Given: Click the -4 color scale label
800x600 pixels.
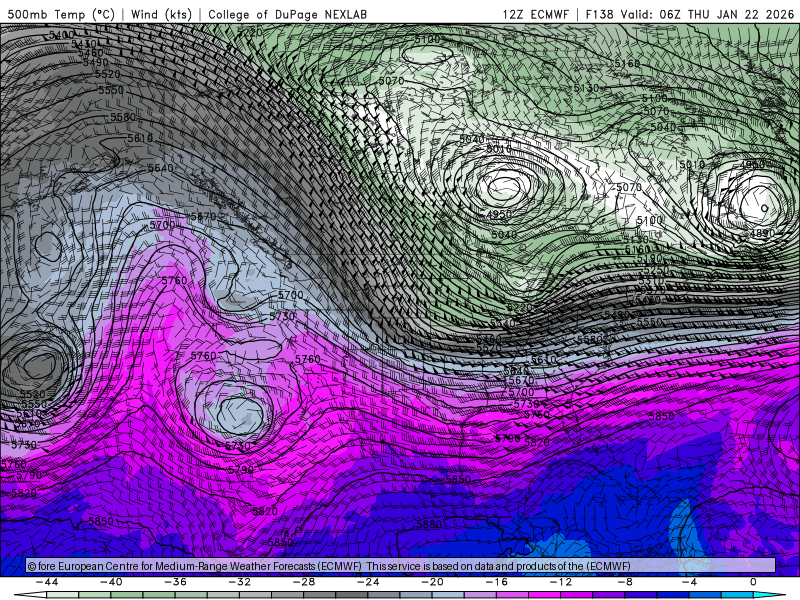Looking at the screenshot, I should click(x=689, y=582).
